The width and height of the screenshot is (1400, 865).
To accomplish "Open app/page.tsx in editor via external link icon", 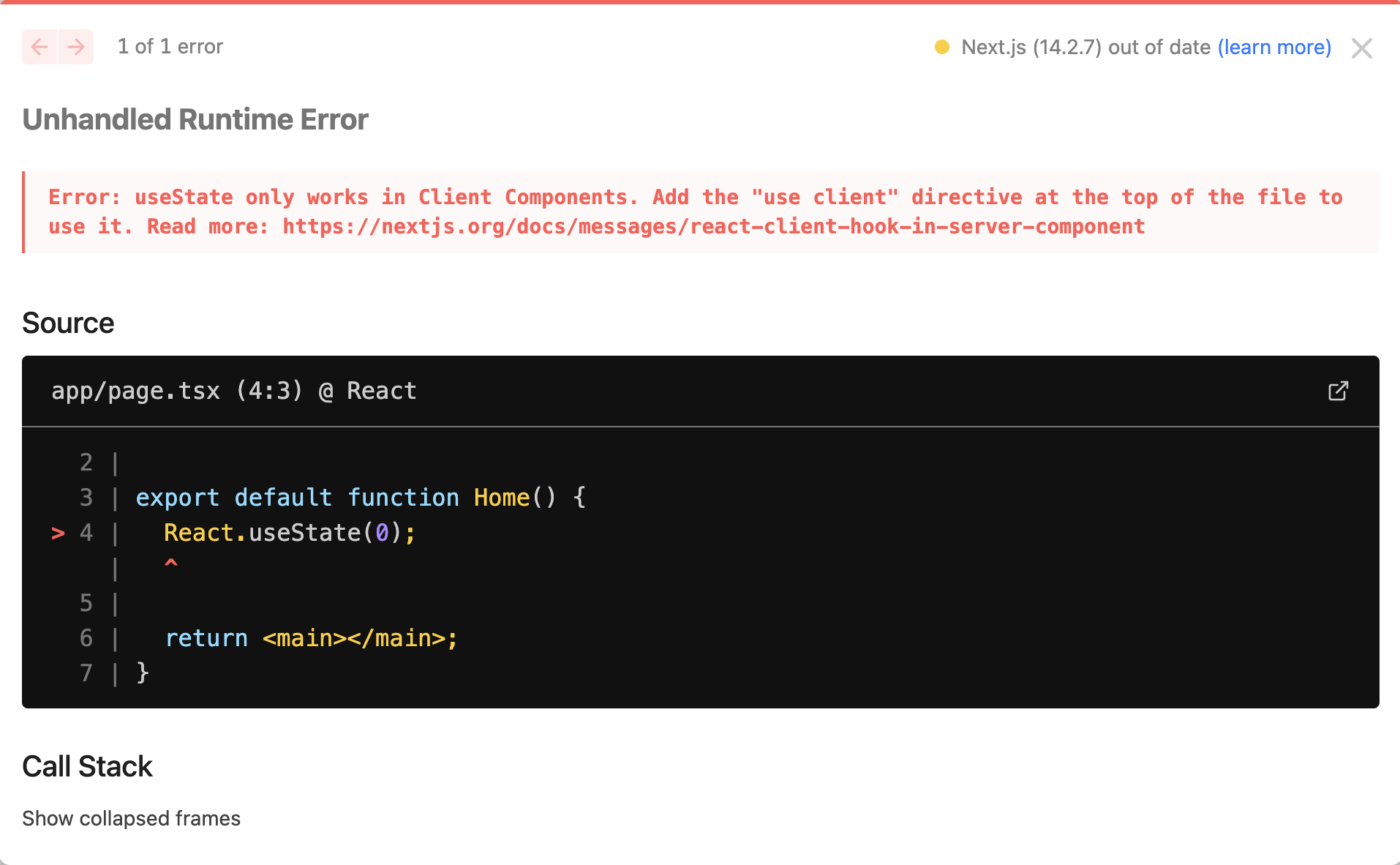I will [1338, 391].
